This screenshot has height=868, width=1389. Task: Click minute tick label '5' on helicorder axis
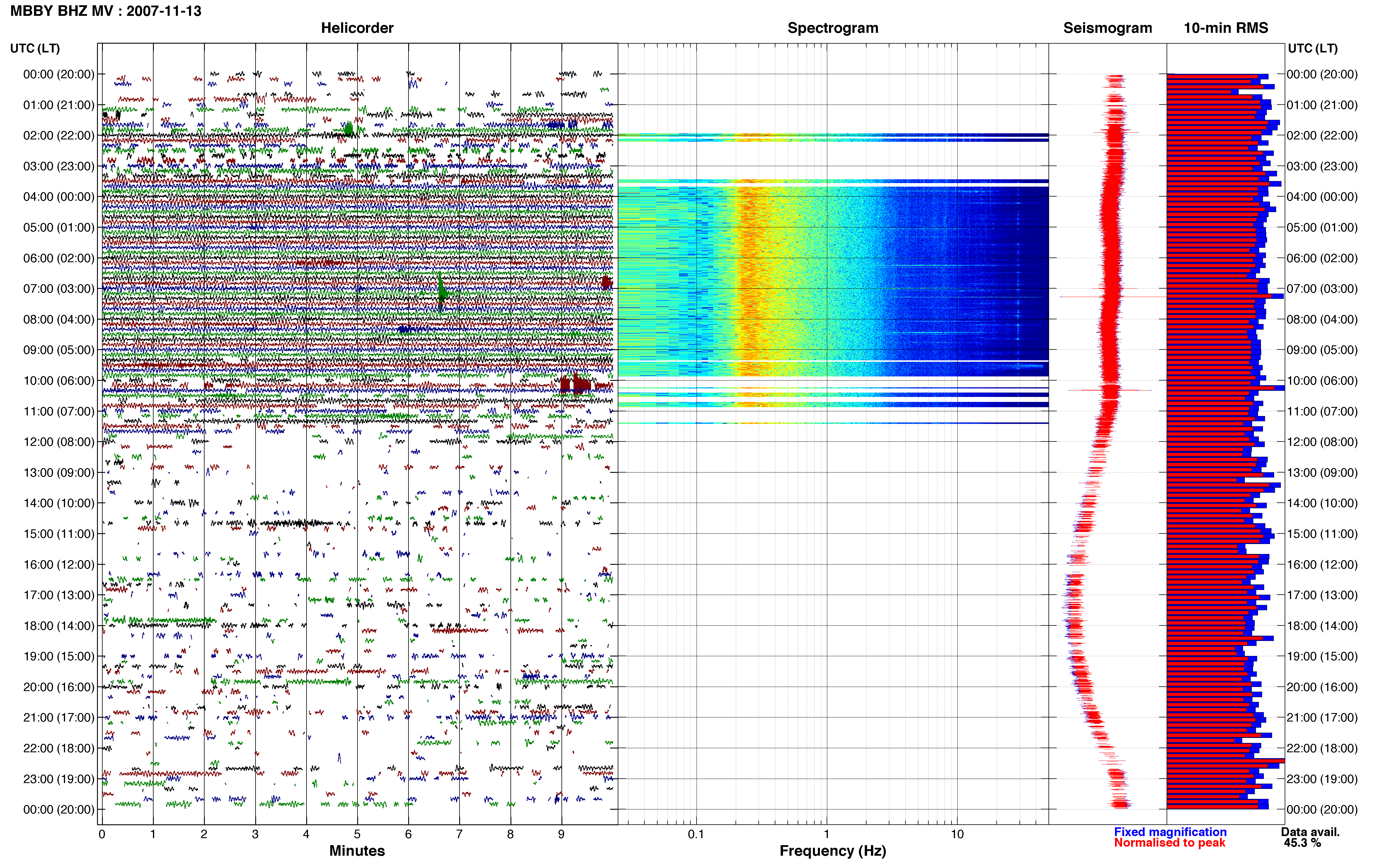(357, 834)
